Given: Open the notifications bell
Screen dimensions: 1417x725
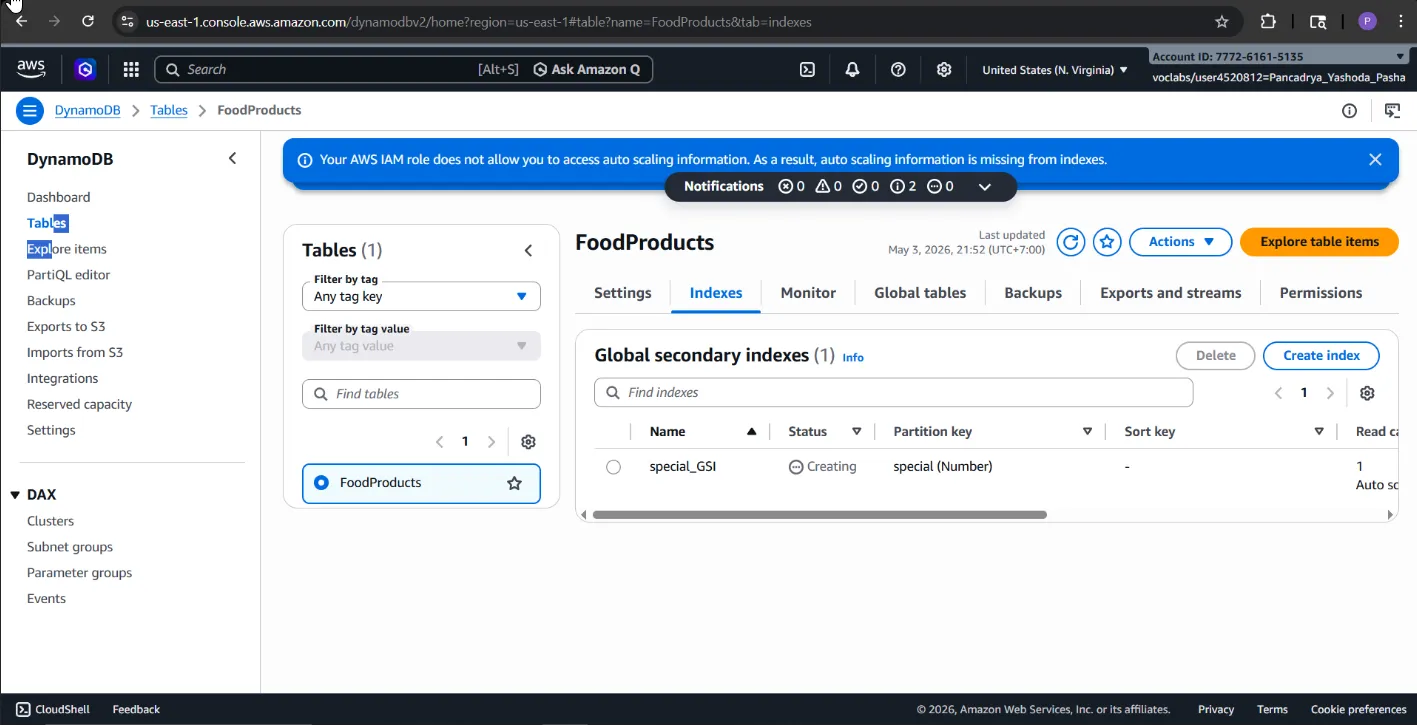Looking at the screenshot, I should [x=852, y=69].
